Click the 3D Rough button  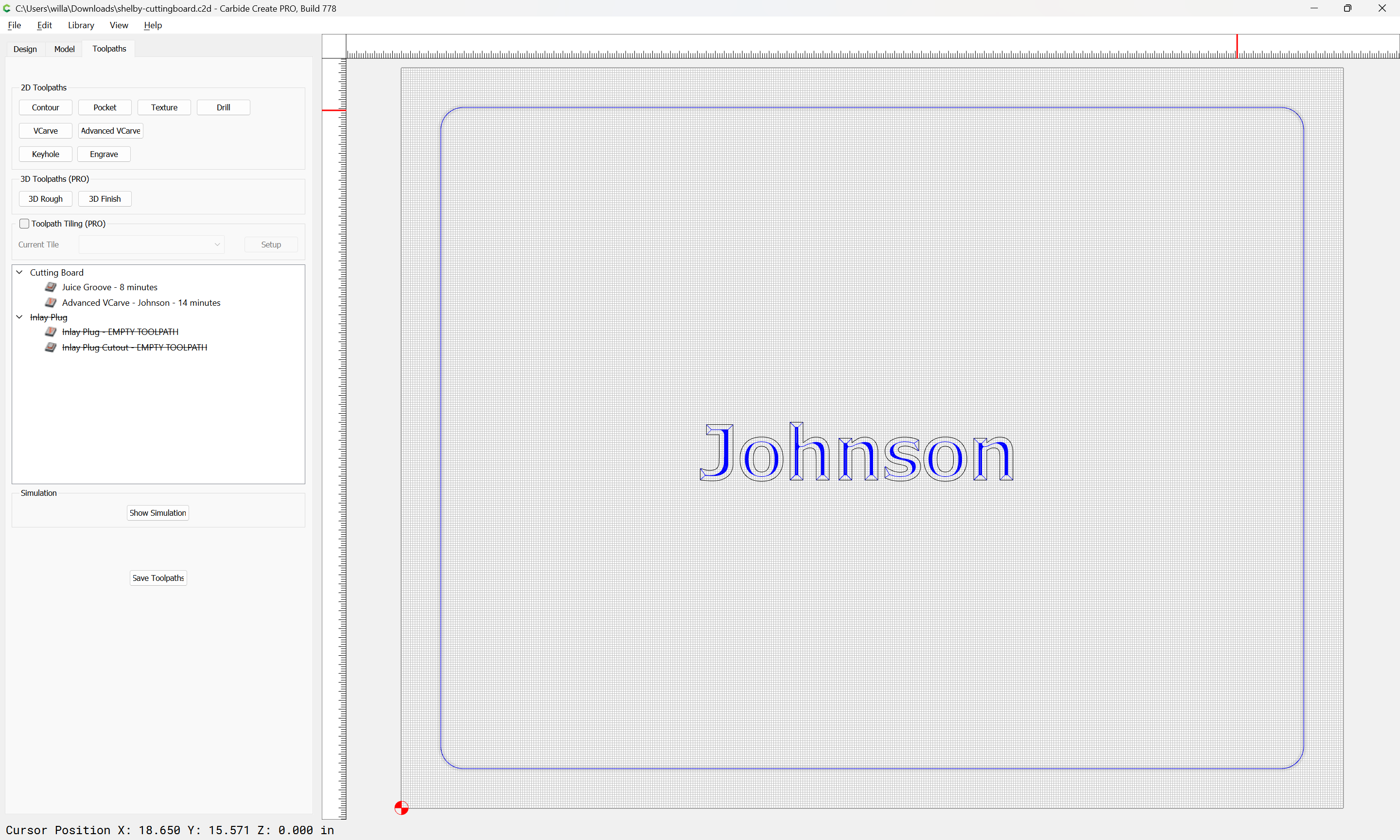[x=45, y=199]
